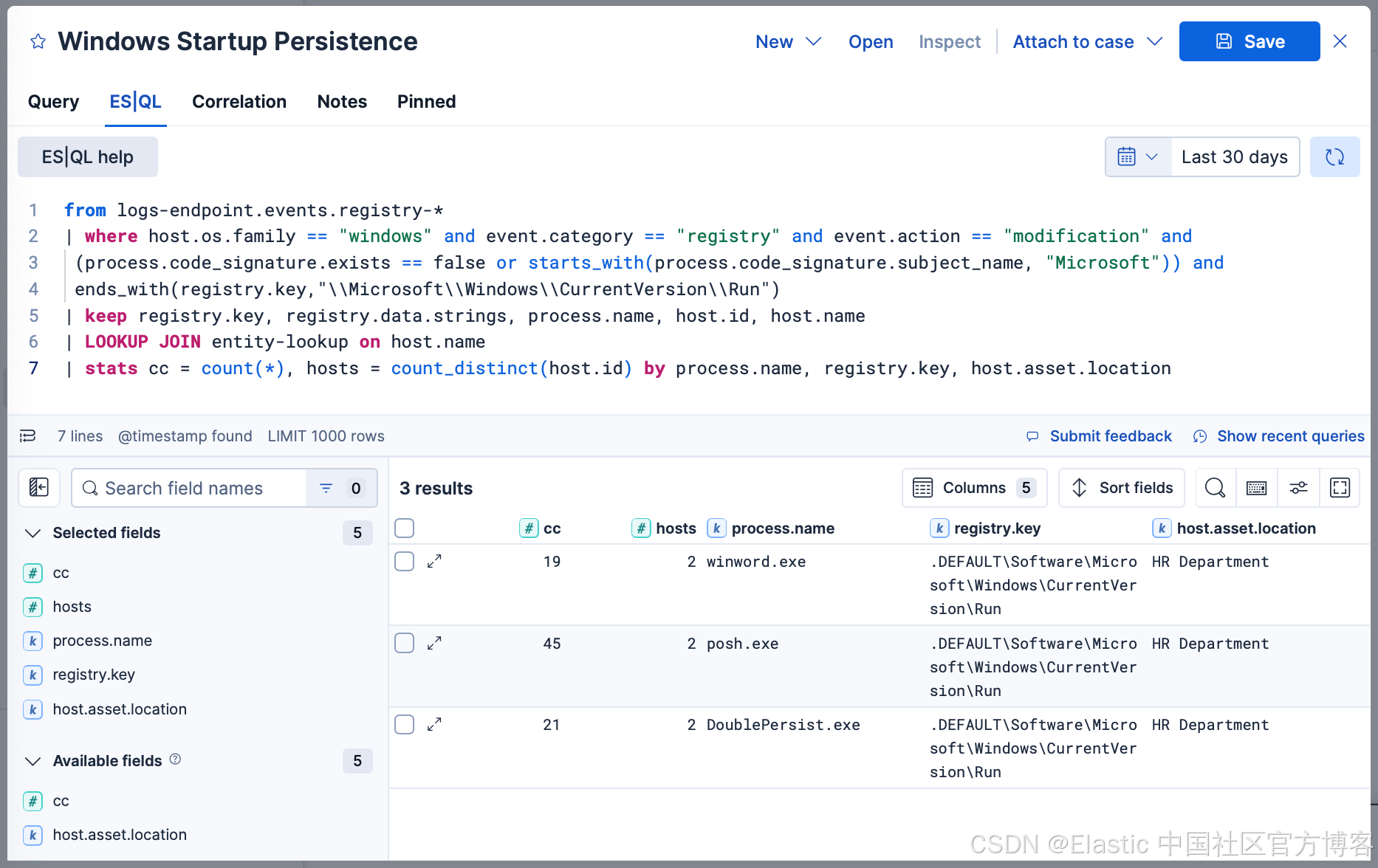Check the posh.exe result row
1378x868 pixels.
tap(405, 644)
